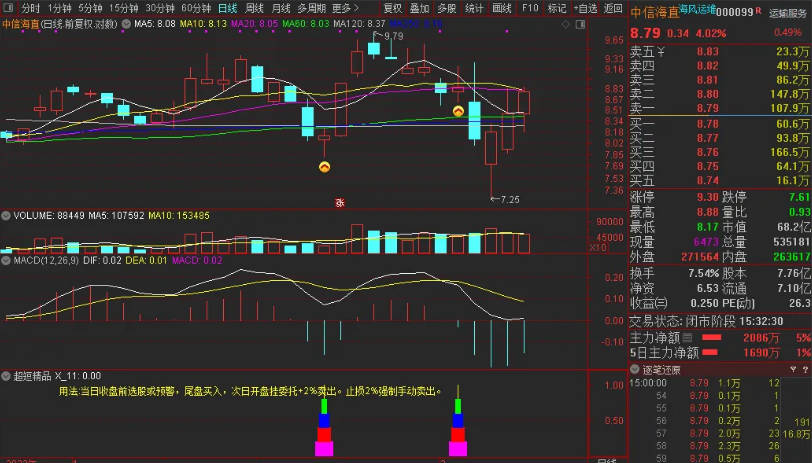
Task: Click the 画线 drawing tools button
Action: [502, 8]
